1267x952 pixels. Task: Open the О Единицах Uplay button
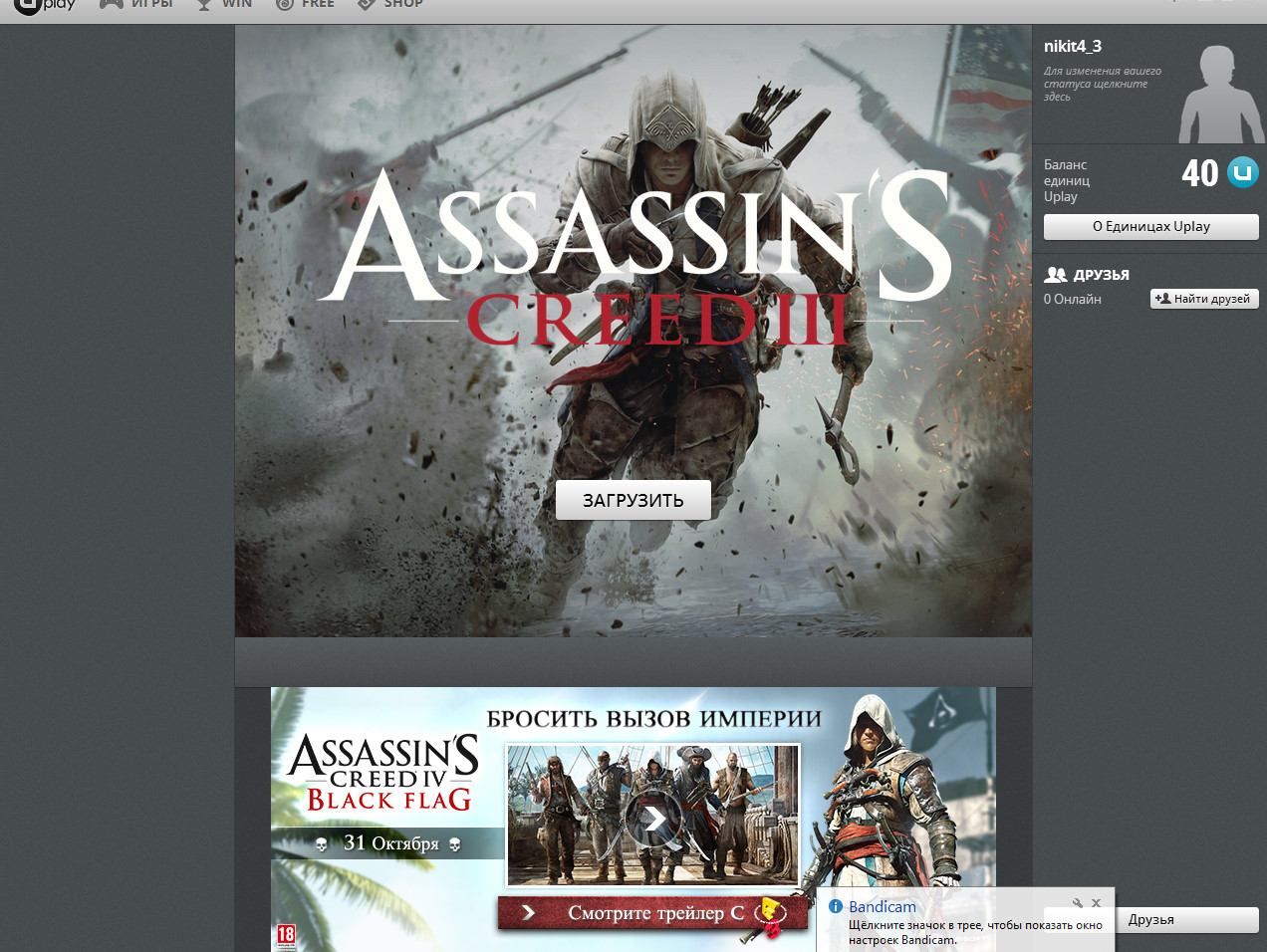(1151, 227)
